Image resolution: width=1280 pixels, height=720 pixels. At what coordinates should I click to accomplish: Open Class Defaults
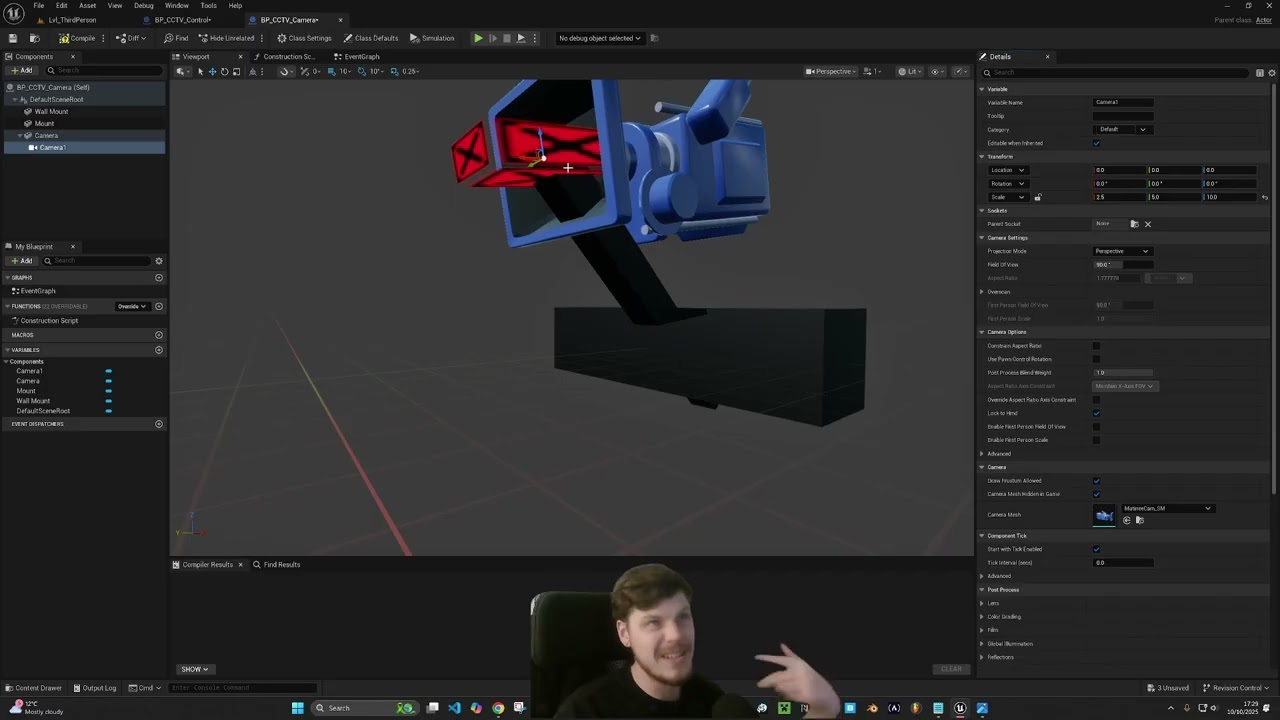pos(370,38)
